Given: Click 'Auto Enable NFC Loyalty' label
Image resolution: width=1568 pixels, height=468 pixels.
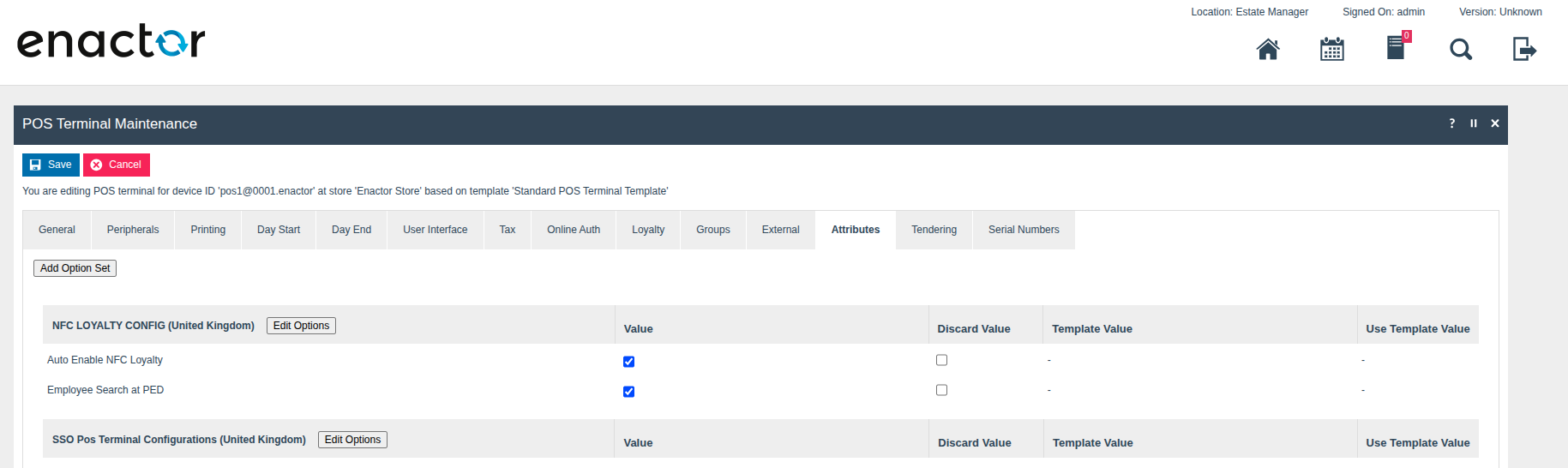Looking at the screenshot, I should point(105,360).
